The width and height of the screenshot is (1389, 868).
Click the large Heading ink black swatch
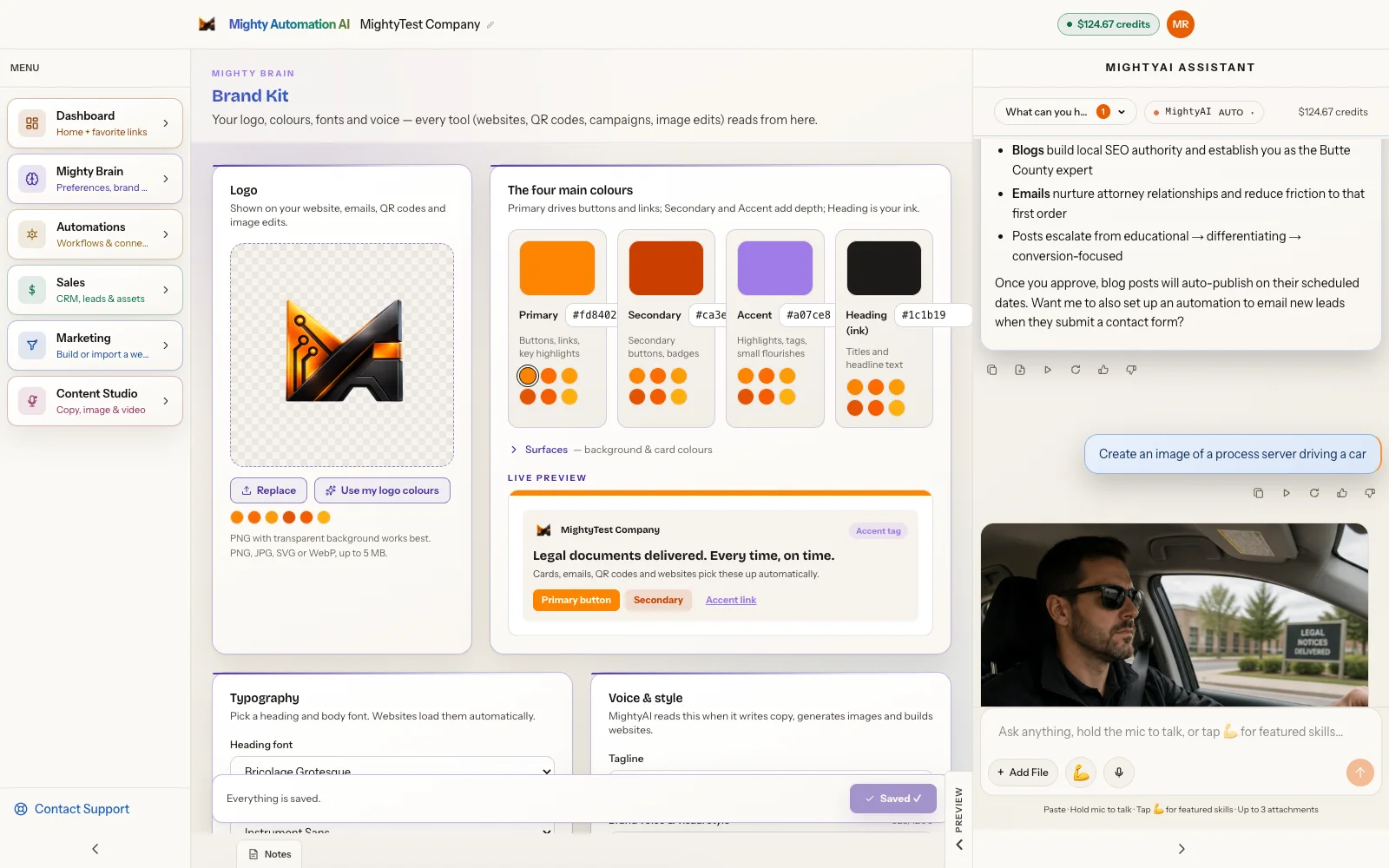click(x=884, y=268)
